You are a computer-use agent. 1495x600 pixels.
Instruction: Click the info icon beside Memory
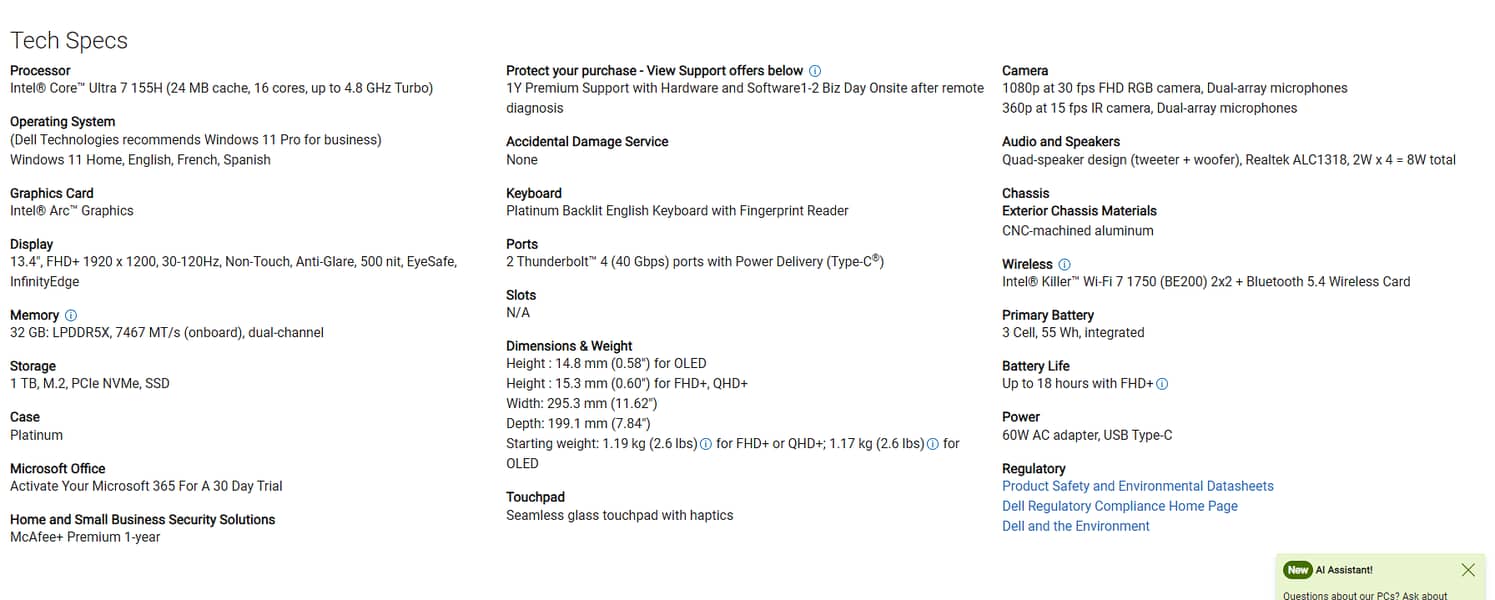pyautogui.click(x=71, y=315)
